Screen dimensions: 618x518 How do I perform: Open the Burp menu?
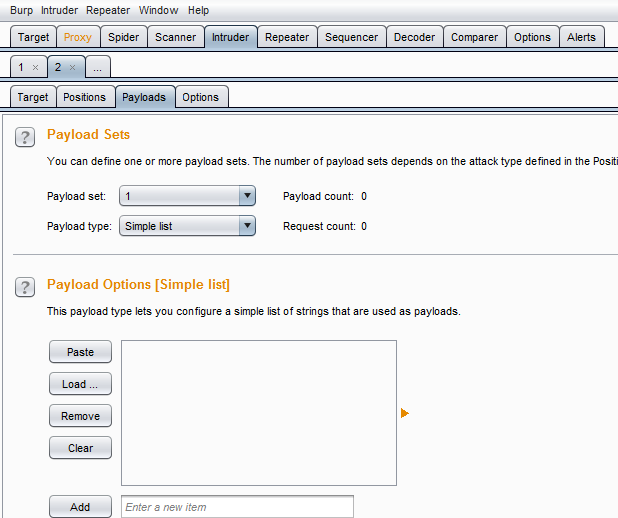click(x=21, y=10)
